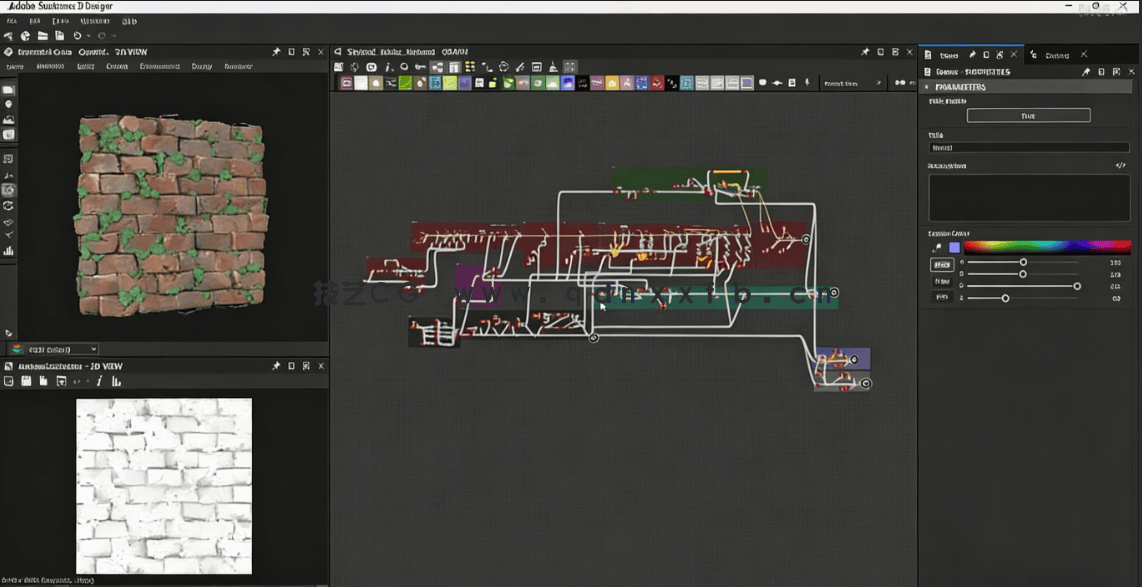Click the blue color swatch in the Properties panel
Viewport: 1142px width, 587px height.
[x=953, y=246]
